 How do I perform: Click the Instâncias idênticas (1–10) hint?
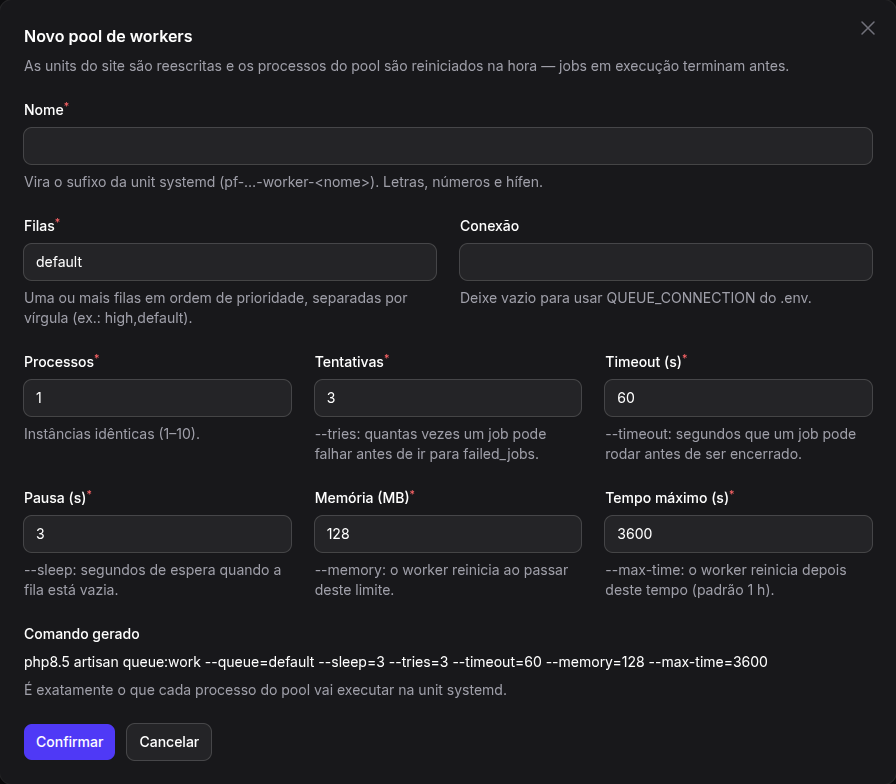(x=112, y=434)
